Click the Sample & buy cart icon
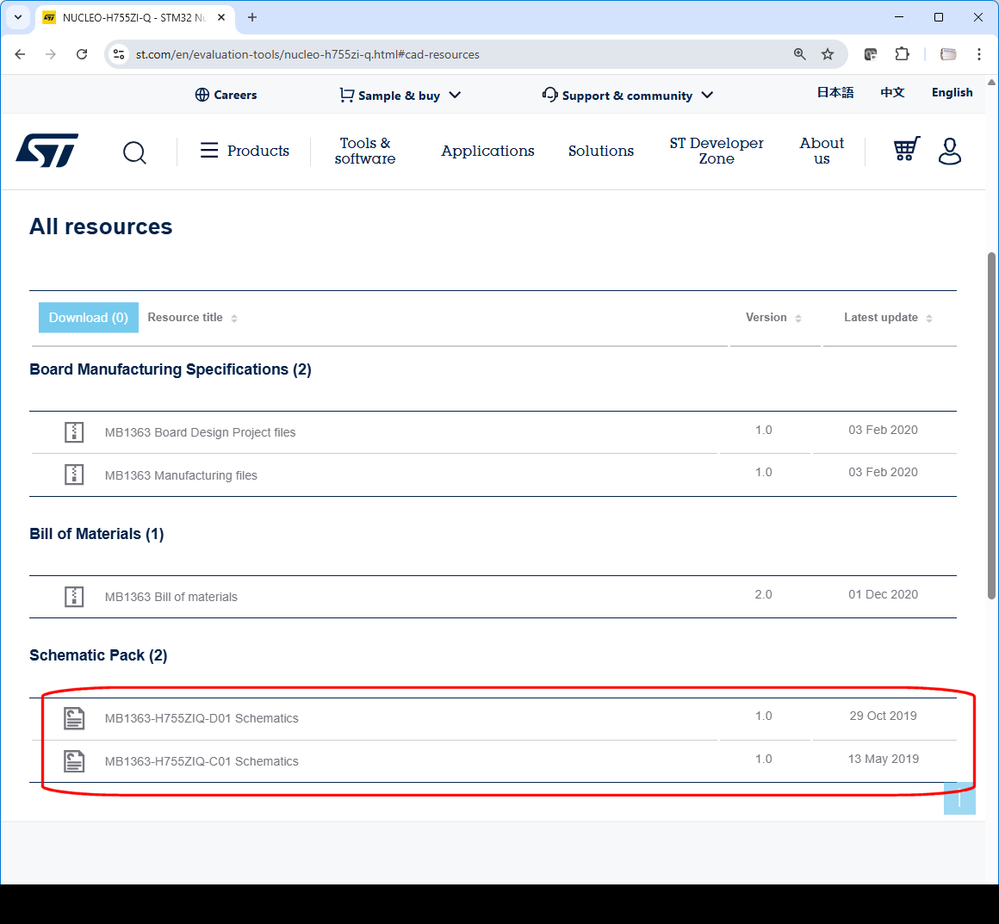999x924 pixels. point(347,95)
